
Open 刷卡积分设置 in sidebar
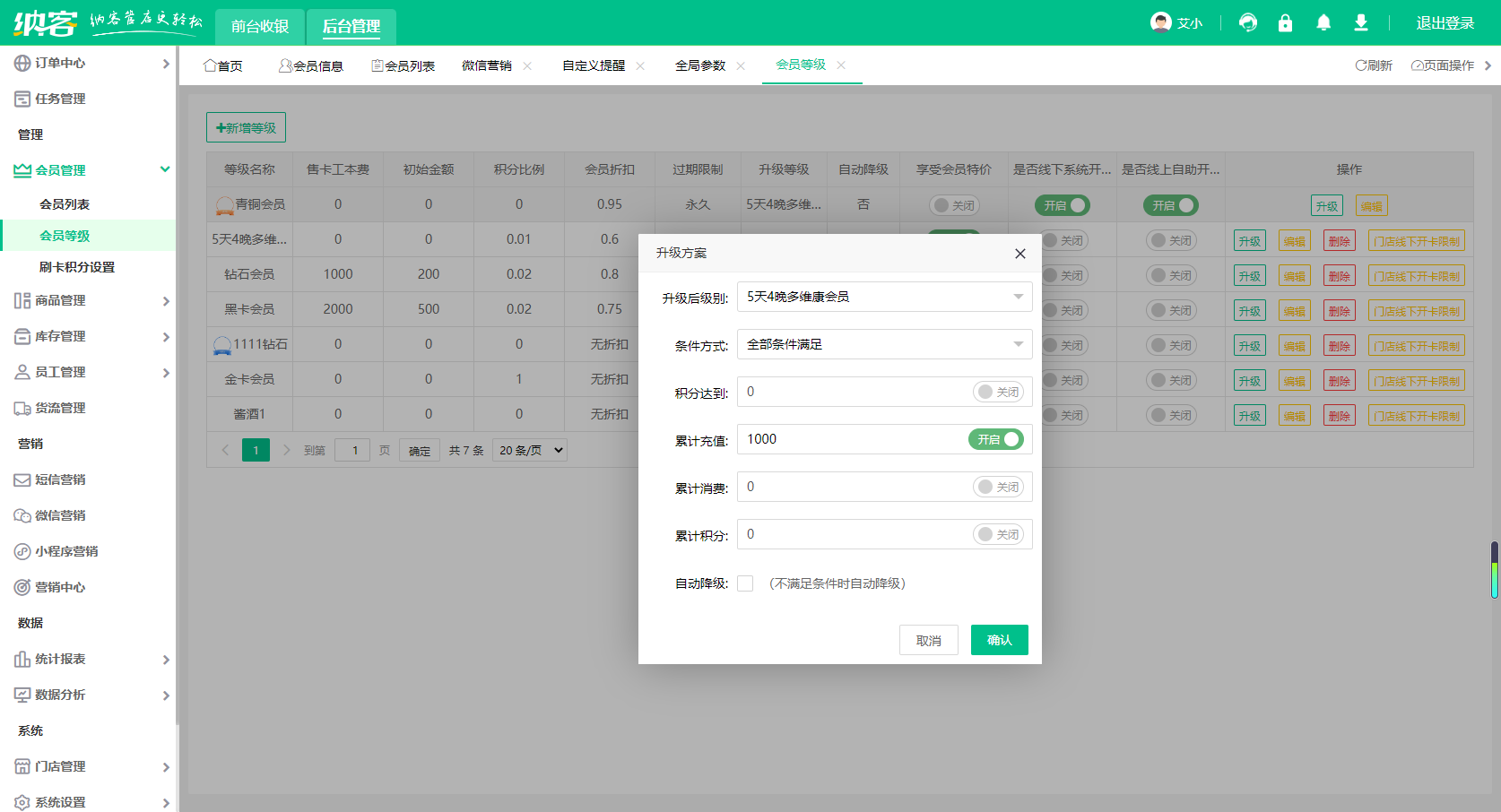[x=77, y=267]
